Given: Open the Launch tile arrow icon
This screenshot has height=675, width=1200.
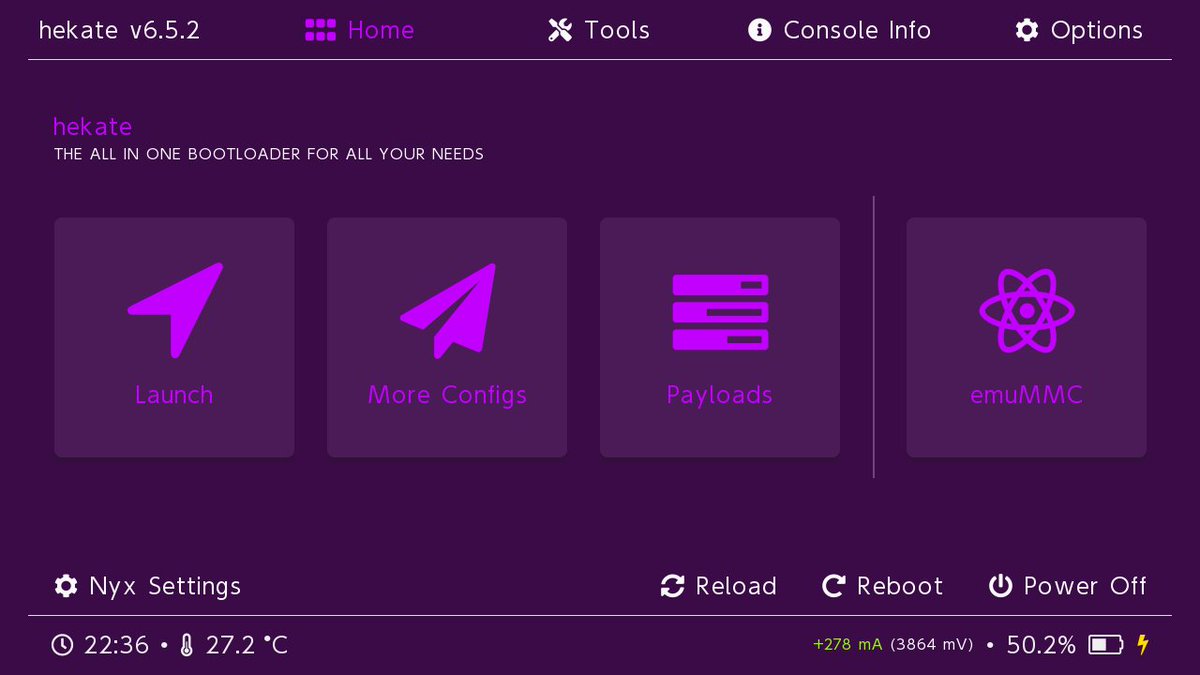Looking at the screenshot, I should [176, 310].
